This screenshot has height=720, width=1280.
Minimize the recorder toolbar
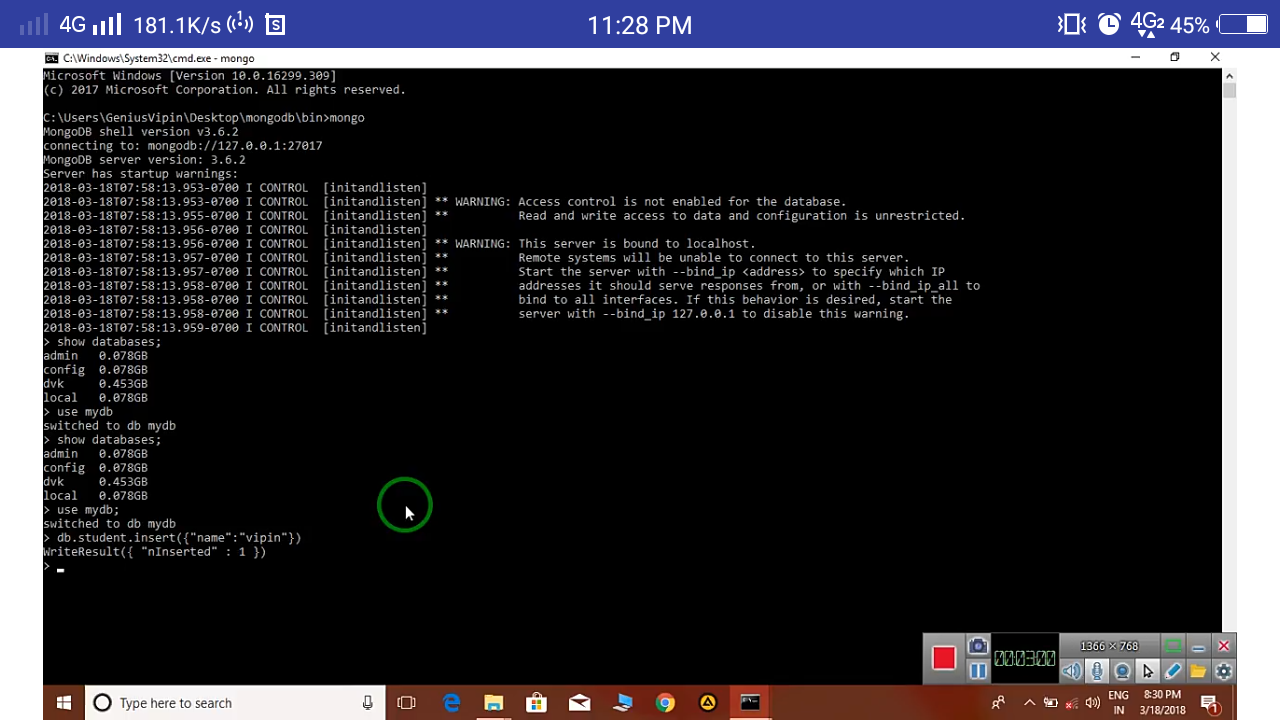(x=1198, y=646)
